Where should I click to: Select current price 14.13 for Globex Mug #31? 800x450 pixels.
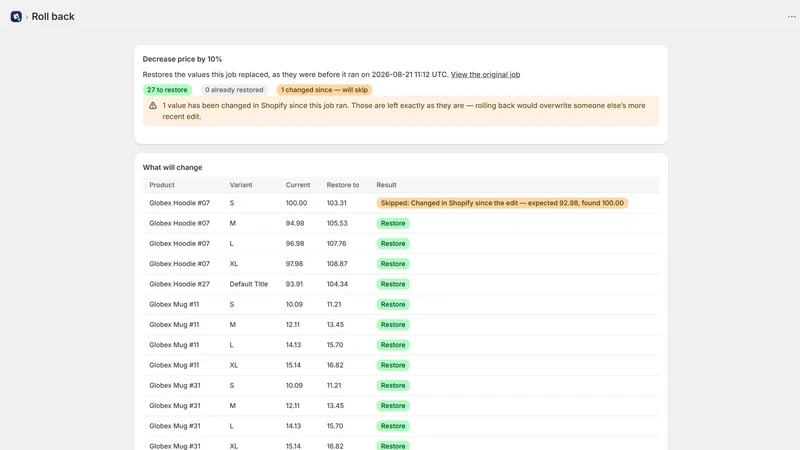(x=293, y=426)
